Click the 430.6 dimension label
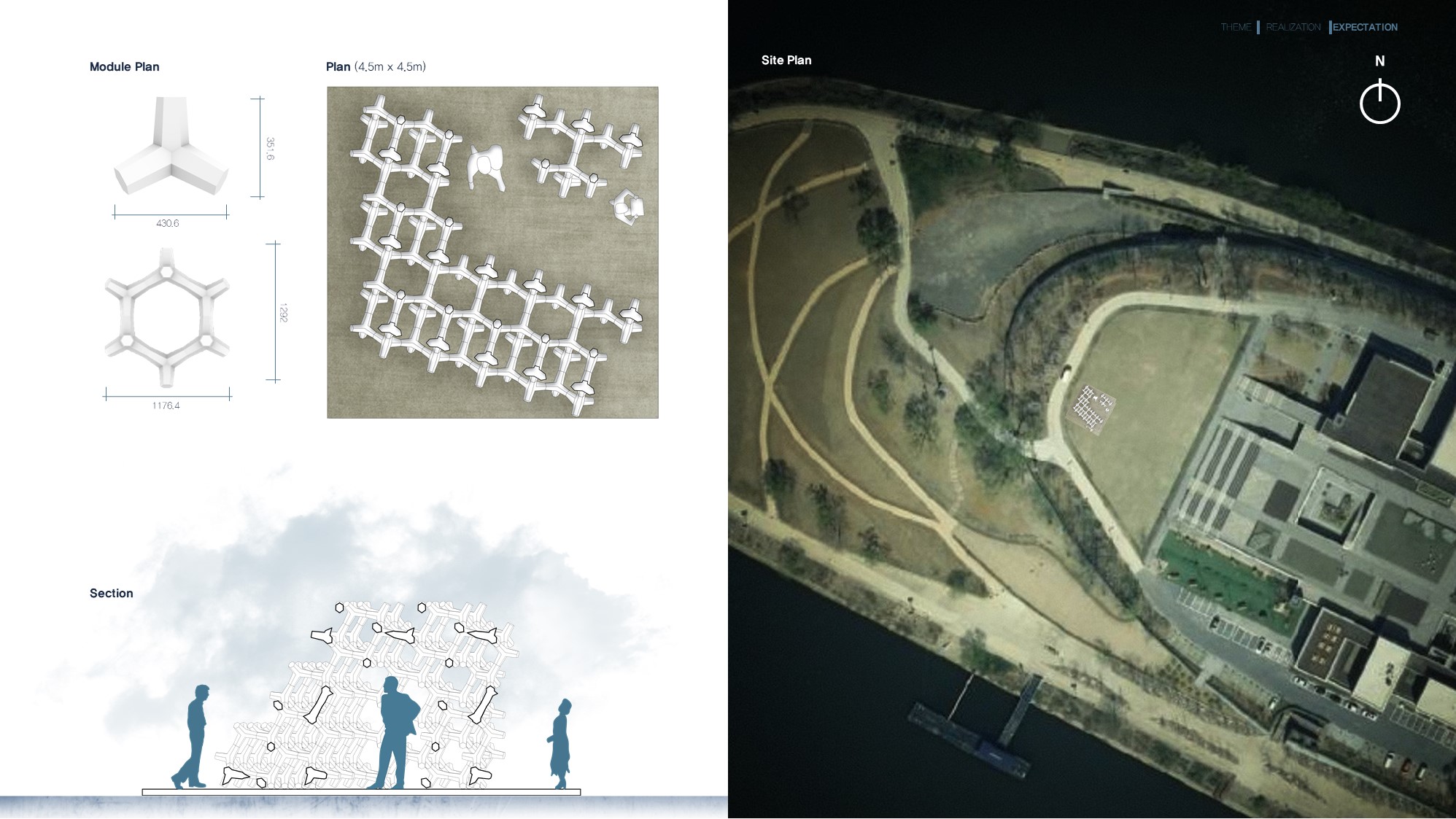 (x=167, y=223)
